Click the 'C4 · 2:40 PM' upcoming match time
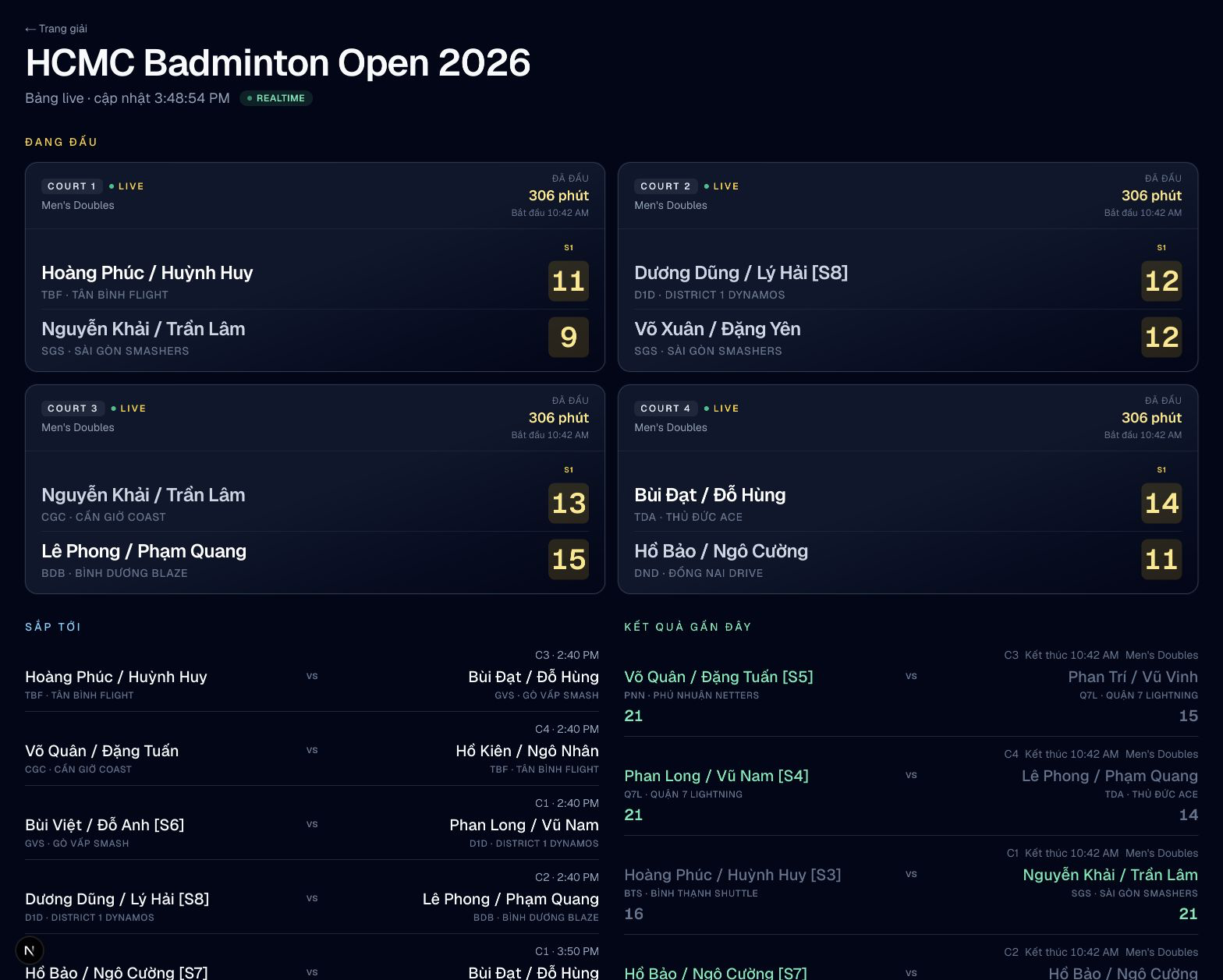 pyautogui.click(x=567, y=729)
